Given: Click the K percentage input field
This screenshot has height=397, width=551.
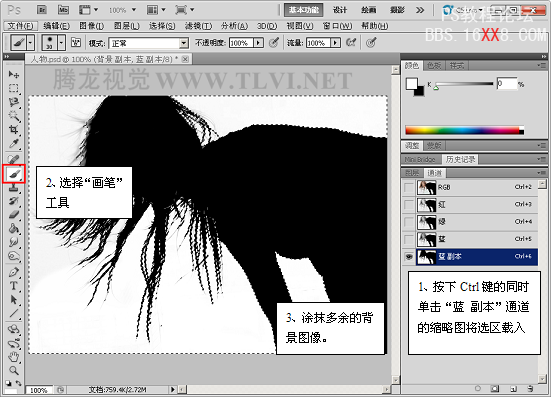Looking at the screenshot, I should [x=506, y=84].
